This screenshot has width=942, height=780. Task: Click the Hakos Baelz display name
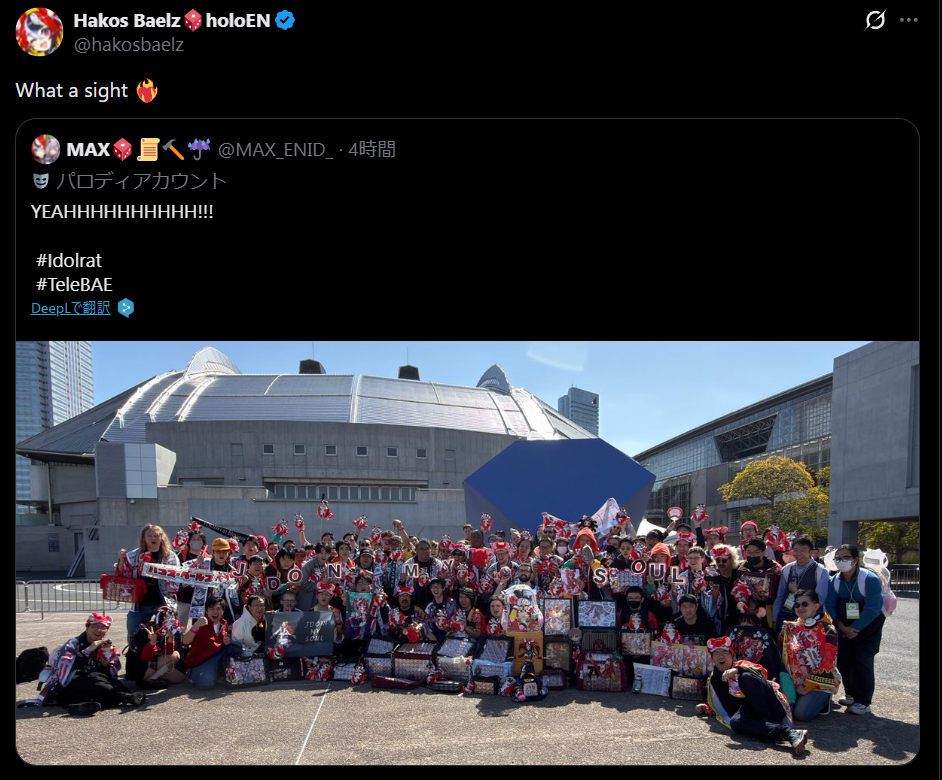coord(127,20)
